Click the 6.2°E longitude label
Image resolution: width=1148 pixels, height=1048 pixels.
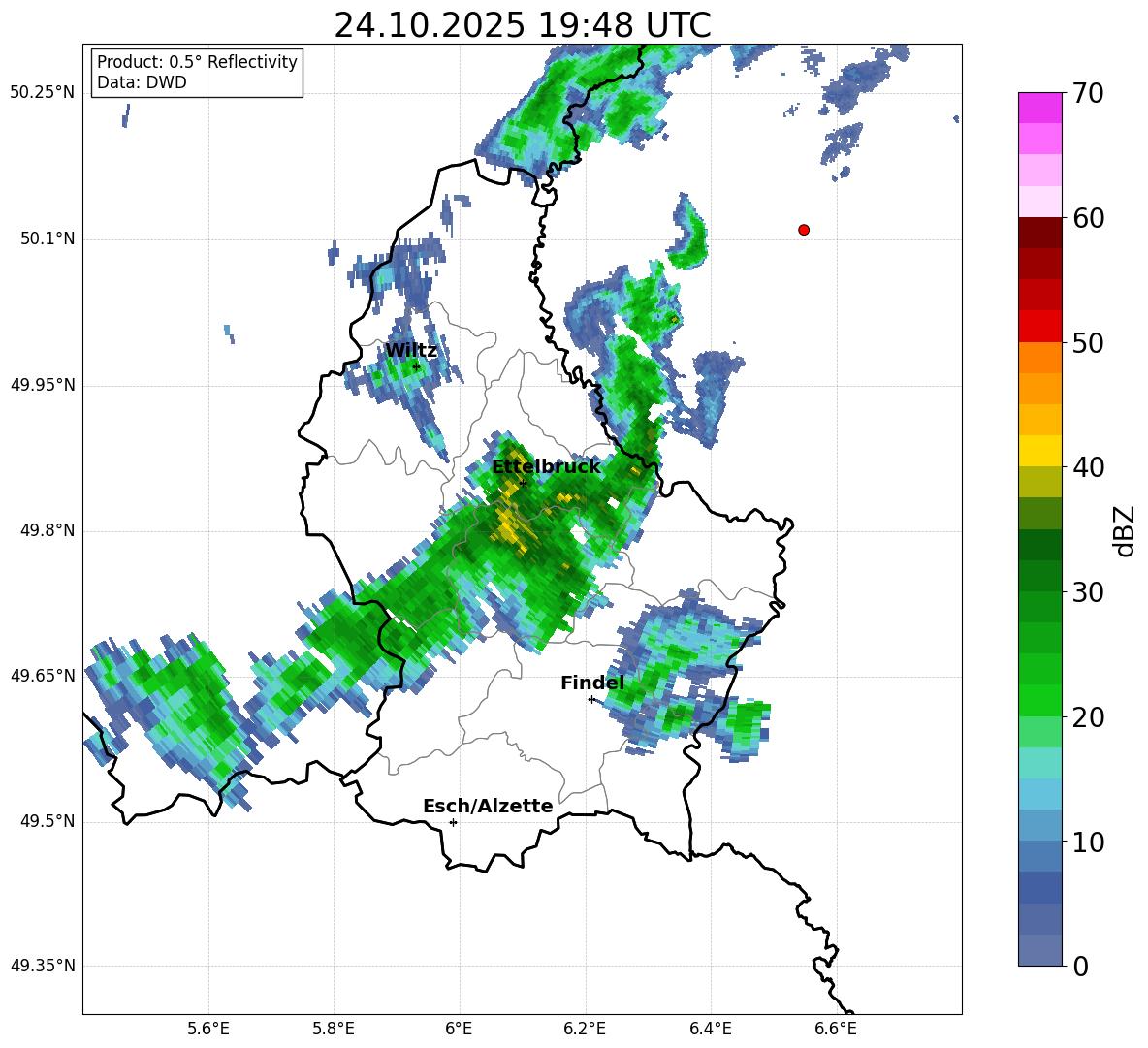[585, 1029]
